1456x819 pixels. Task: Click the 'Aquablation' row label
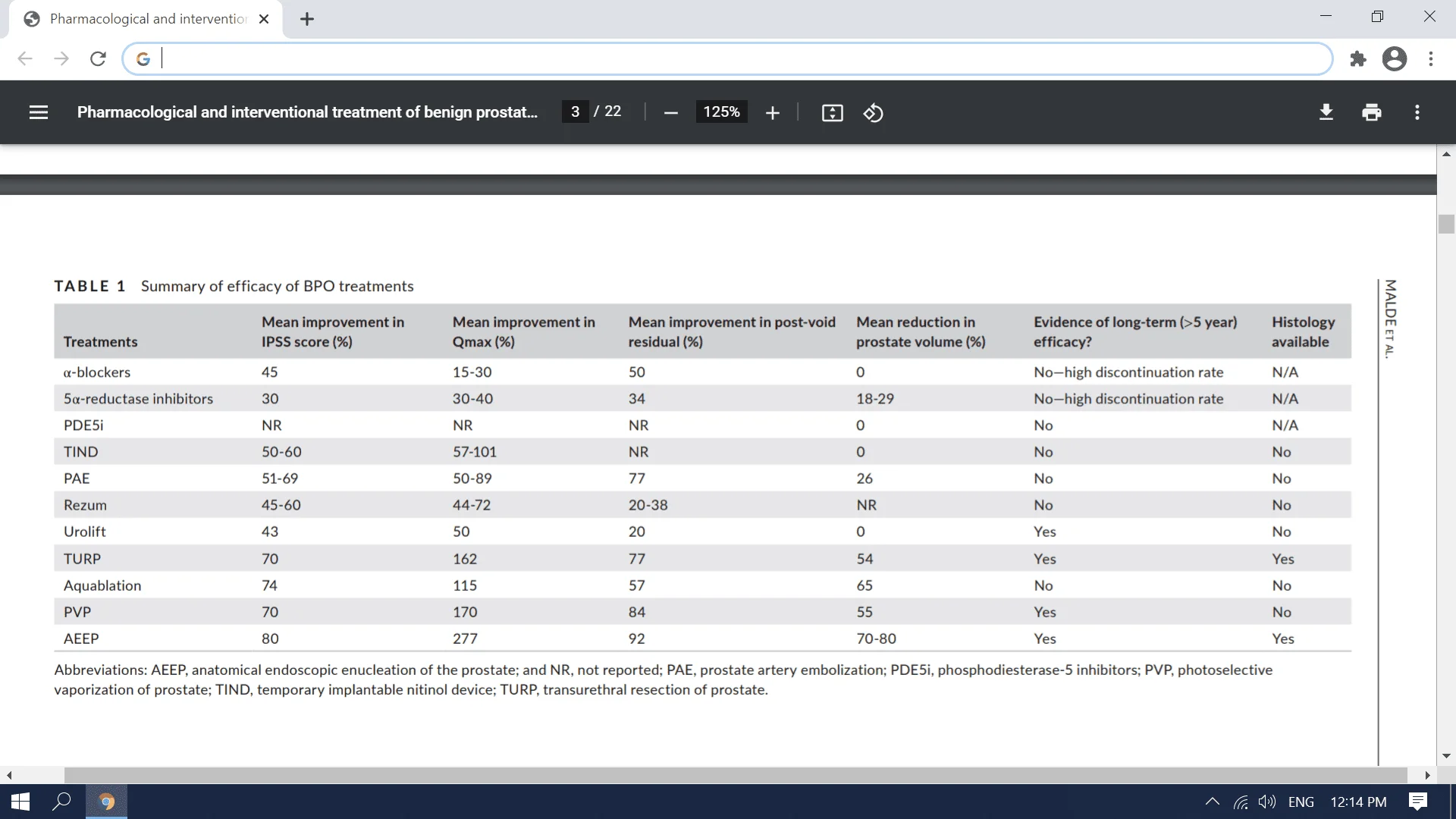click(102, 585)
